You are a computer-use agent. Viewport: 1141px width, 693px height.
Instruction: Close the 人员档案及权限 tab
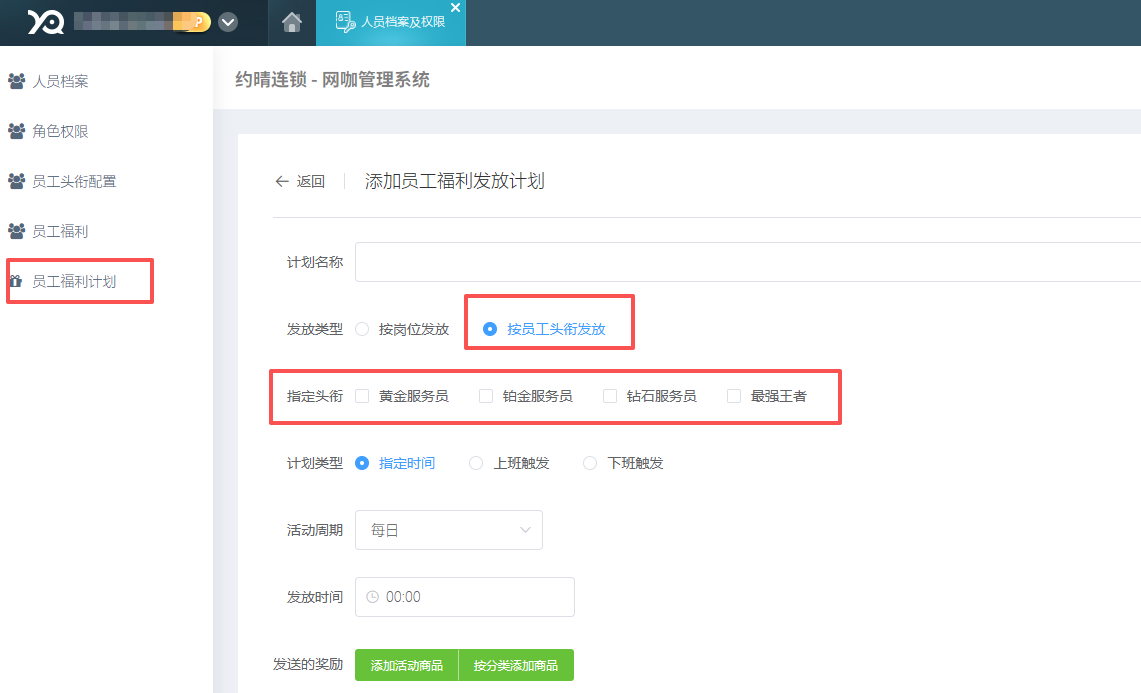click(456, 7)
